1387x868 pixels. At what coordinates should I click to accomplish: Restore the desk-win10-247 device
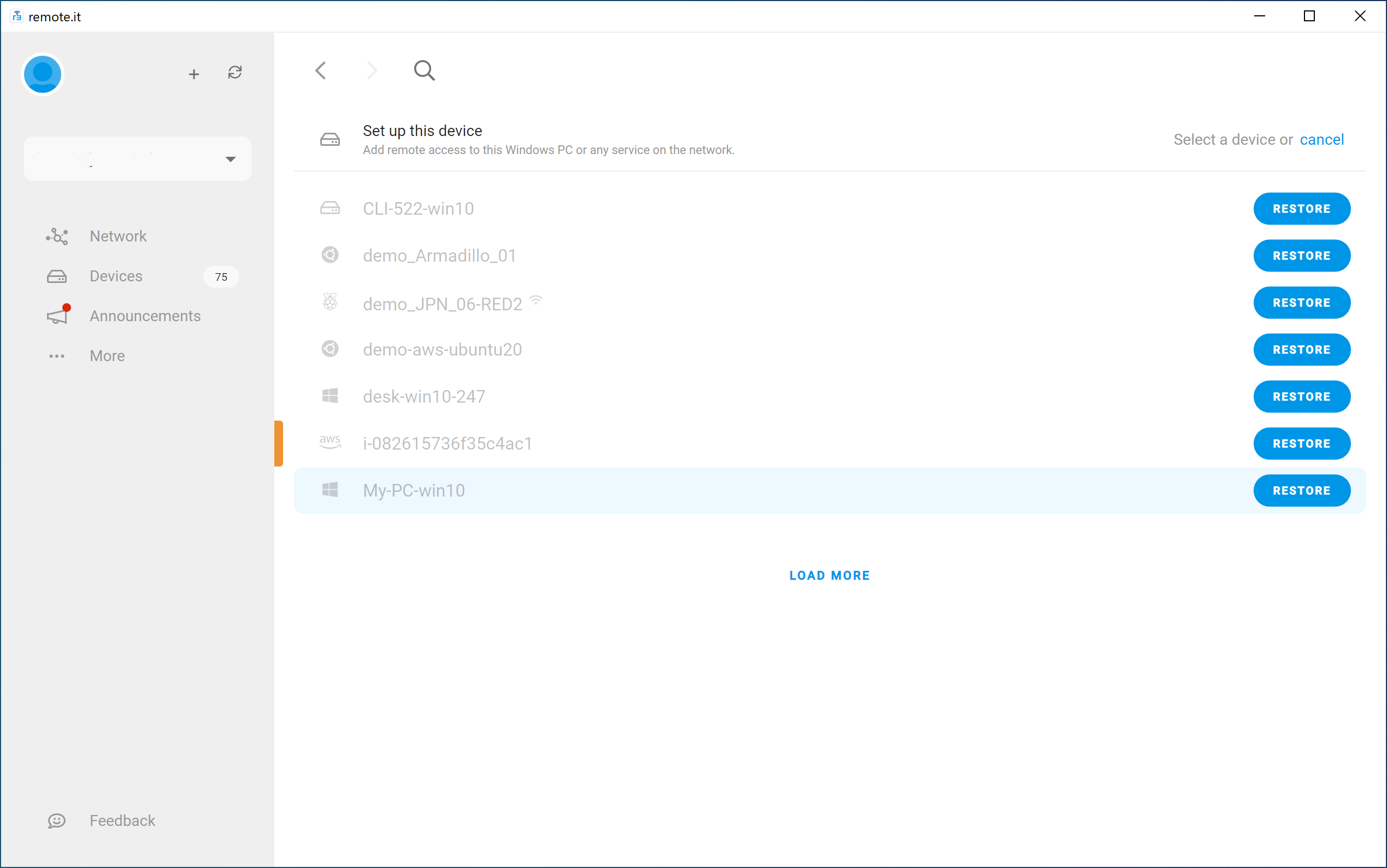[x=1302, y=397]
